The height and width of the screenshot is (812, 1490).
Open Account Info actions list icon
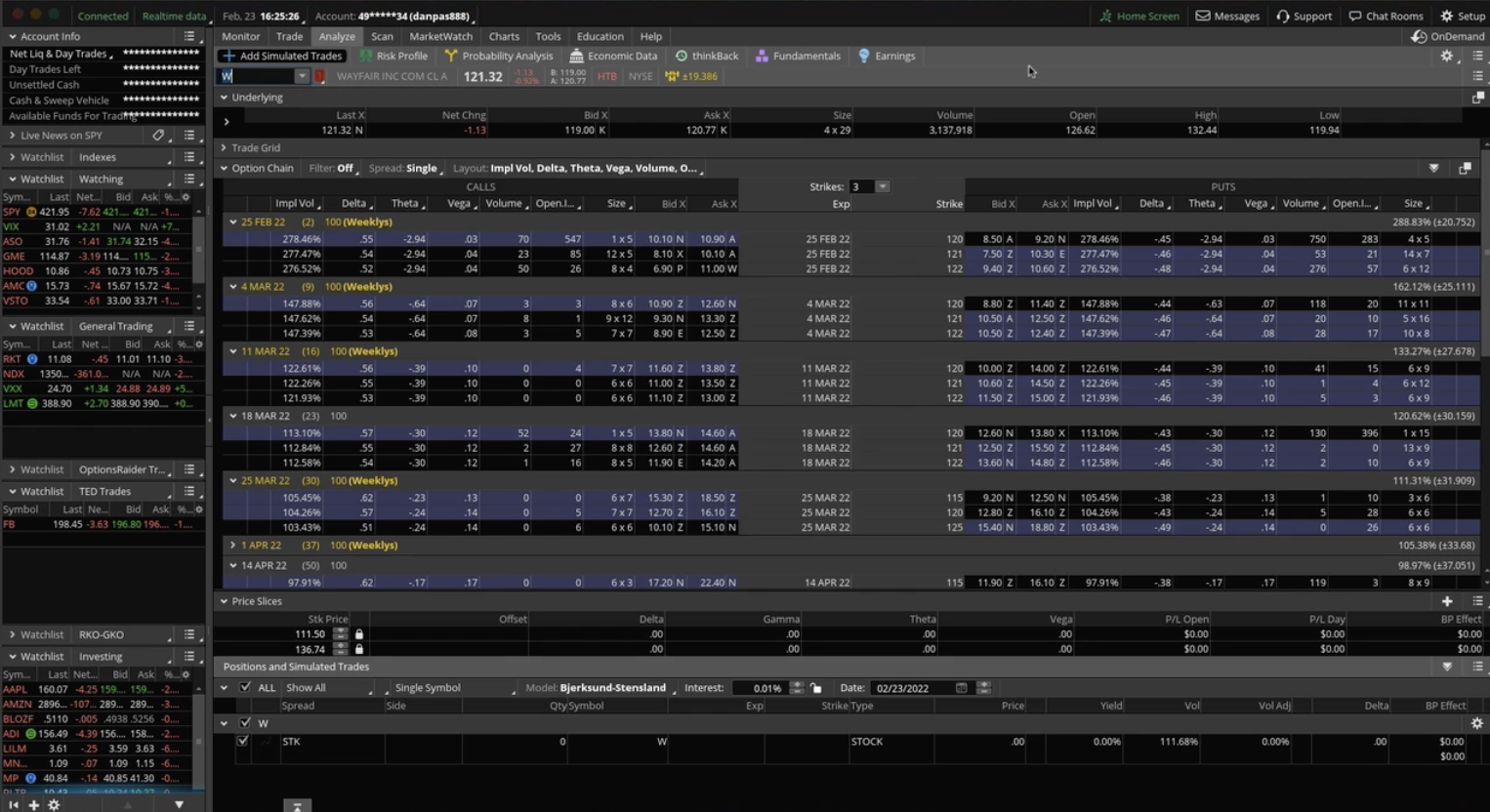coord(189,36)
